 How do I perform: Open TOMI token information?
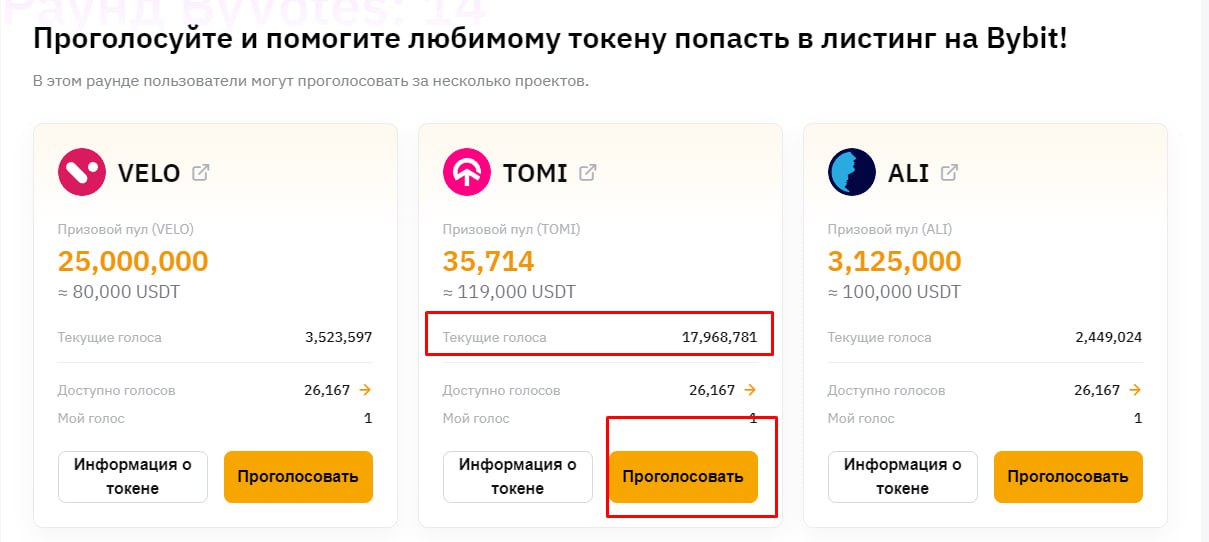[518, 477]
